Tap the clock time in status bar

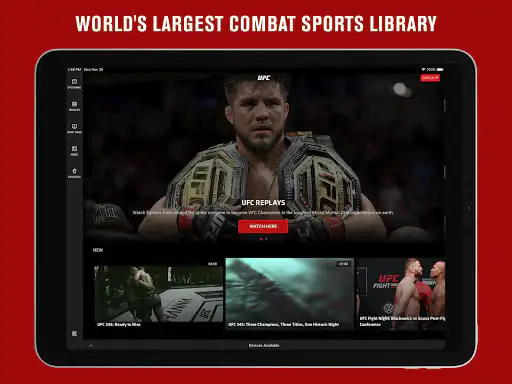74,69
